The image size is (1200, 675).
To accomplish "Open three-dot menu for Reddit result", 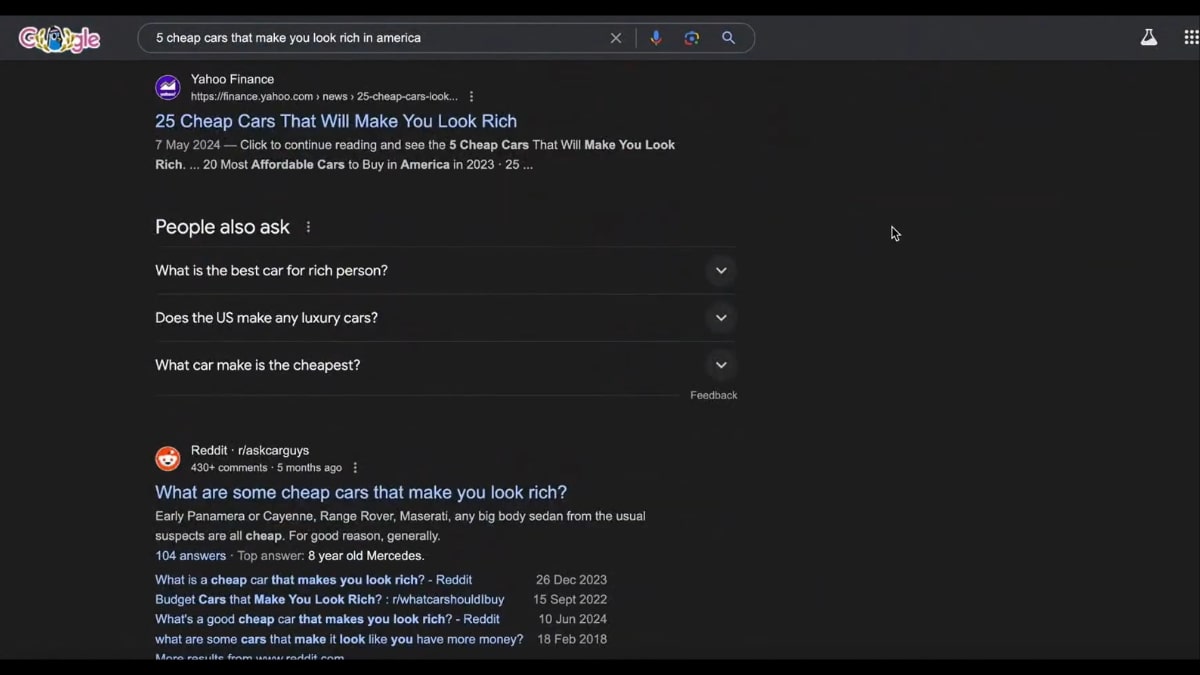I will point(355,468).
